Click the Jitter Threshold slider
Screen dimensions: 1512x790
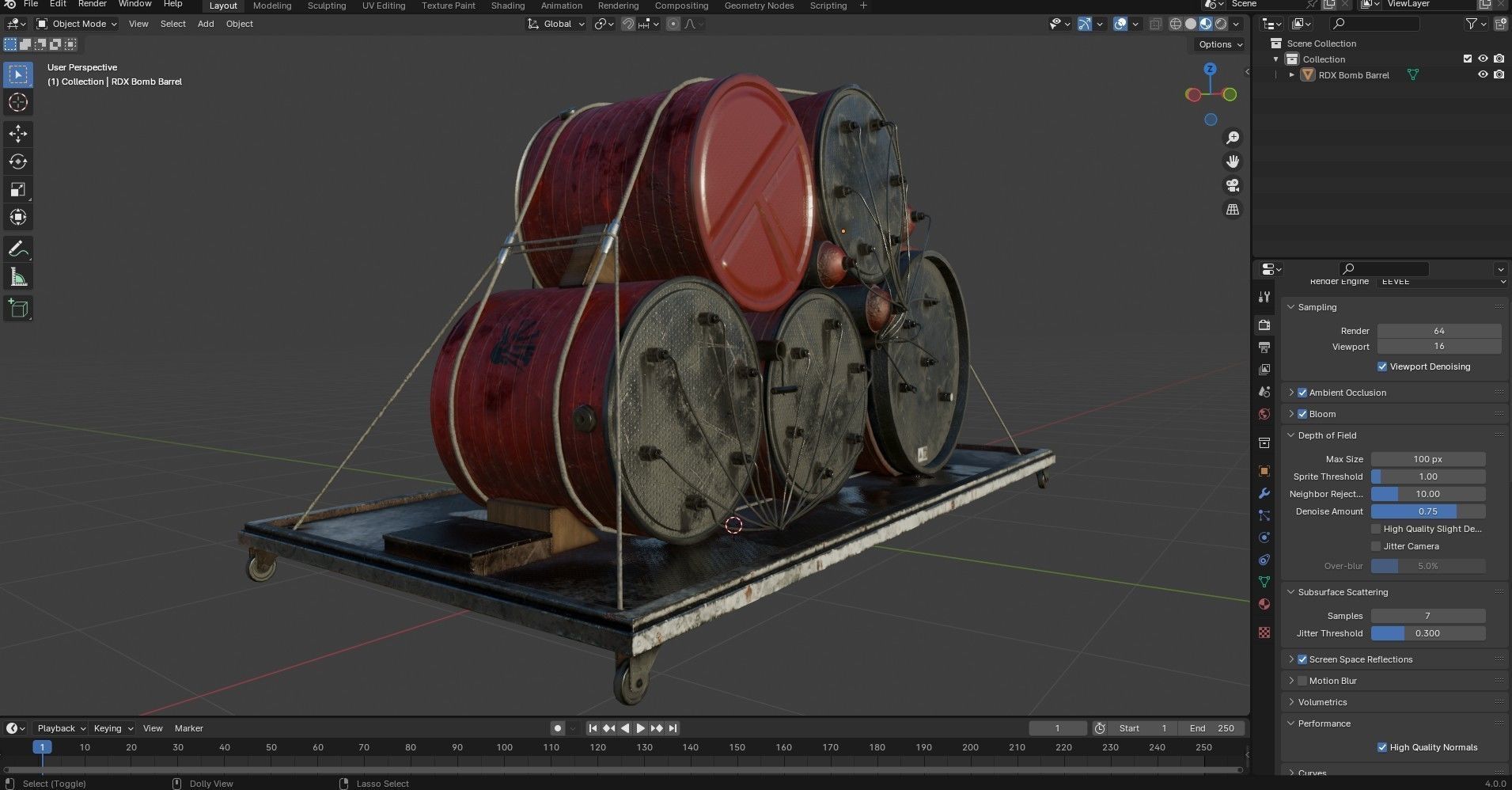click(x=1428, y=633)
